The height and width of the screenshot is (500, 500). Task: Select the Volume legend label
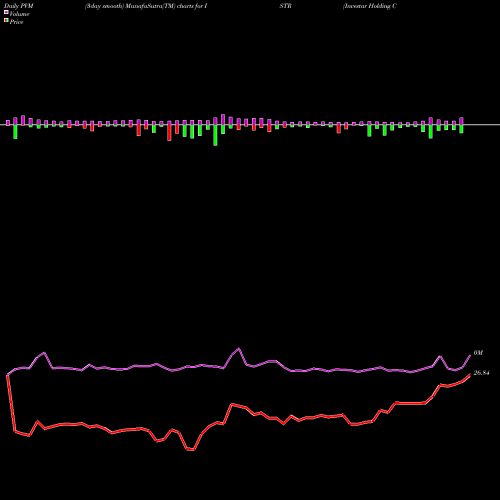[x=19, y=14]
